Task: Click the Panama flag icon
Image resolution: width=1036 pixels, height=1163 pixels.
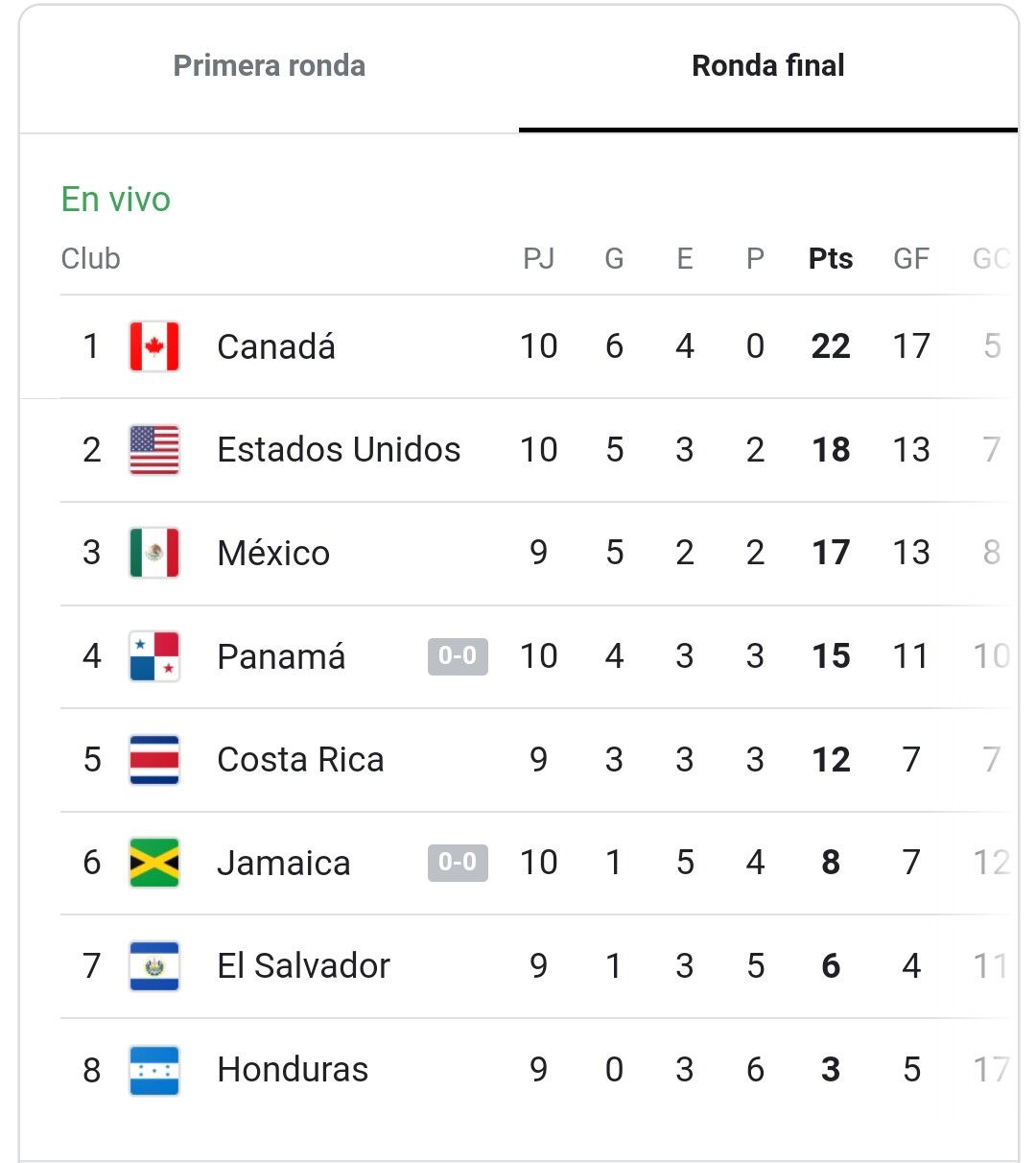Action: 154,656
